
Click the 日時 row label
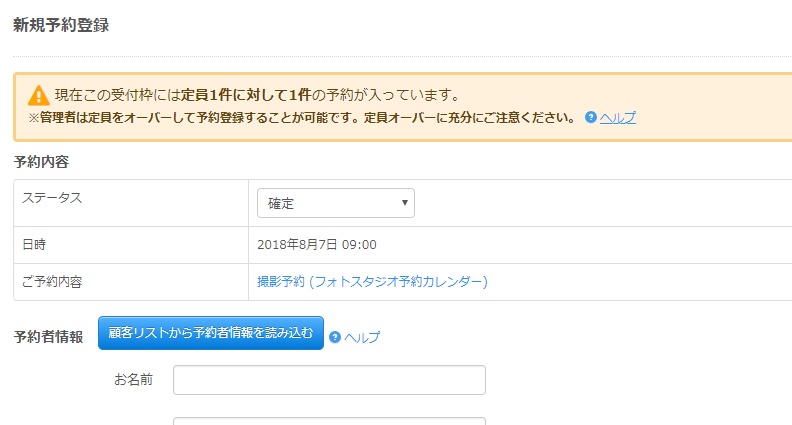(x=34, y=244)
